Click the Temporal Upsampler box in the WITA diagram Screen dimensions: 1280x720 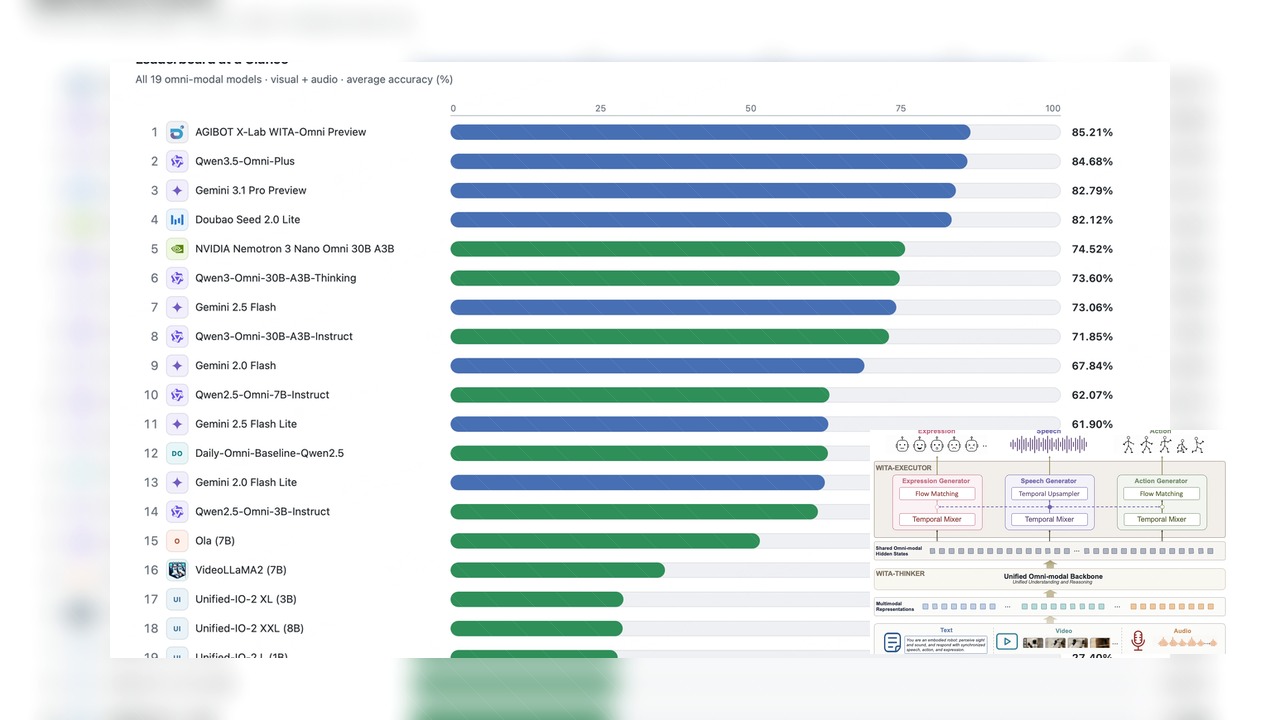click(1049, 494)
